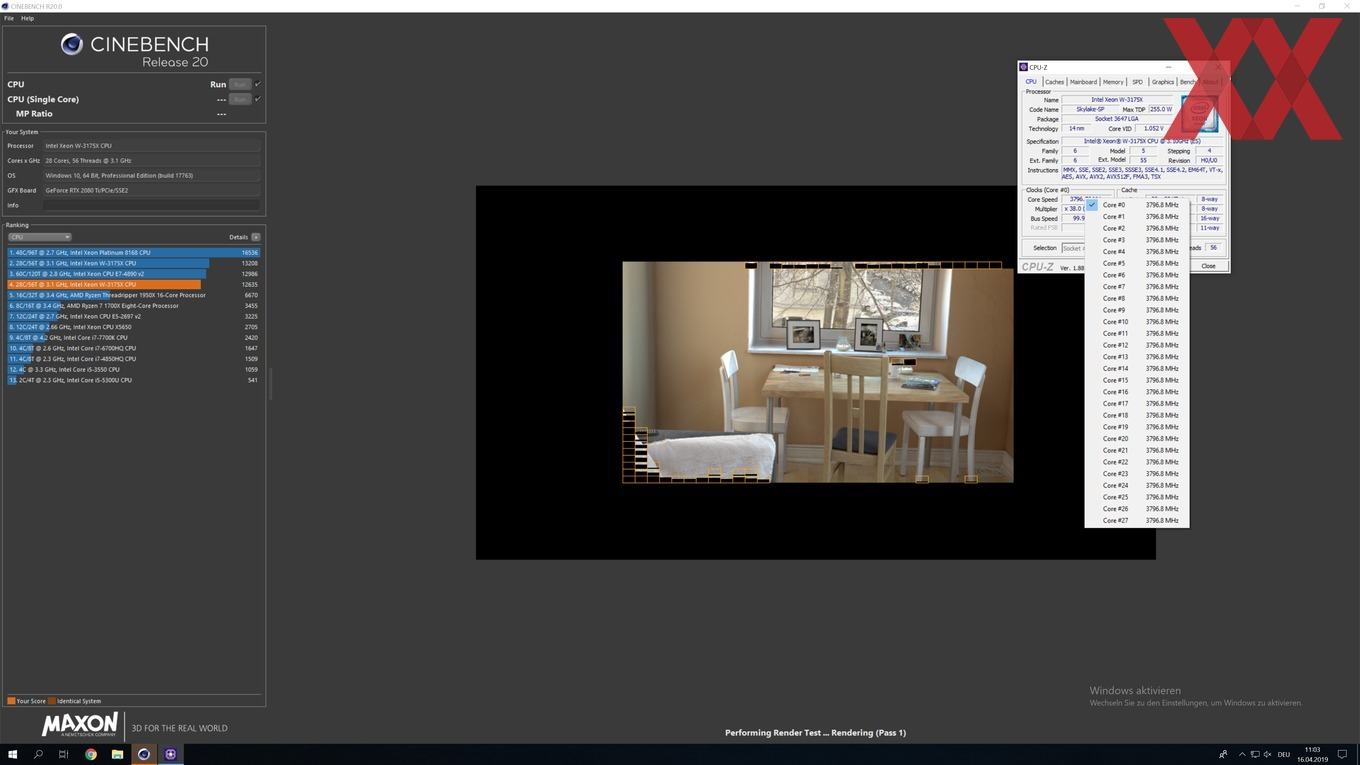Open the DEU keyboard language selector
The image size is (1360, 765).
tap(1284, 754)
